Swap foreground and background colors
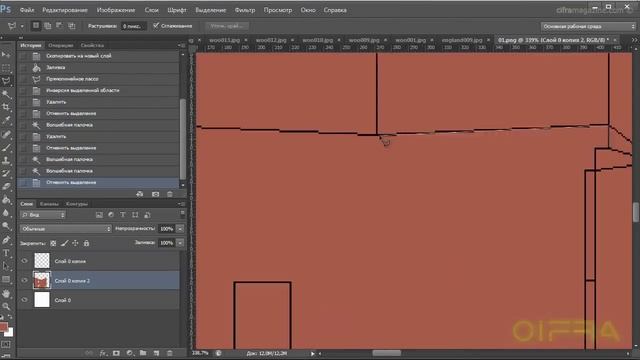Image resolution: width=640 pixels, height=360 pixels. (x=10, y=318)
